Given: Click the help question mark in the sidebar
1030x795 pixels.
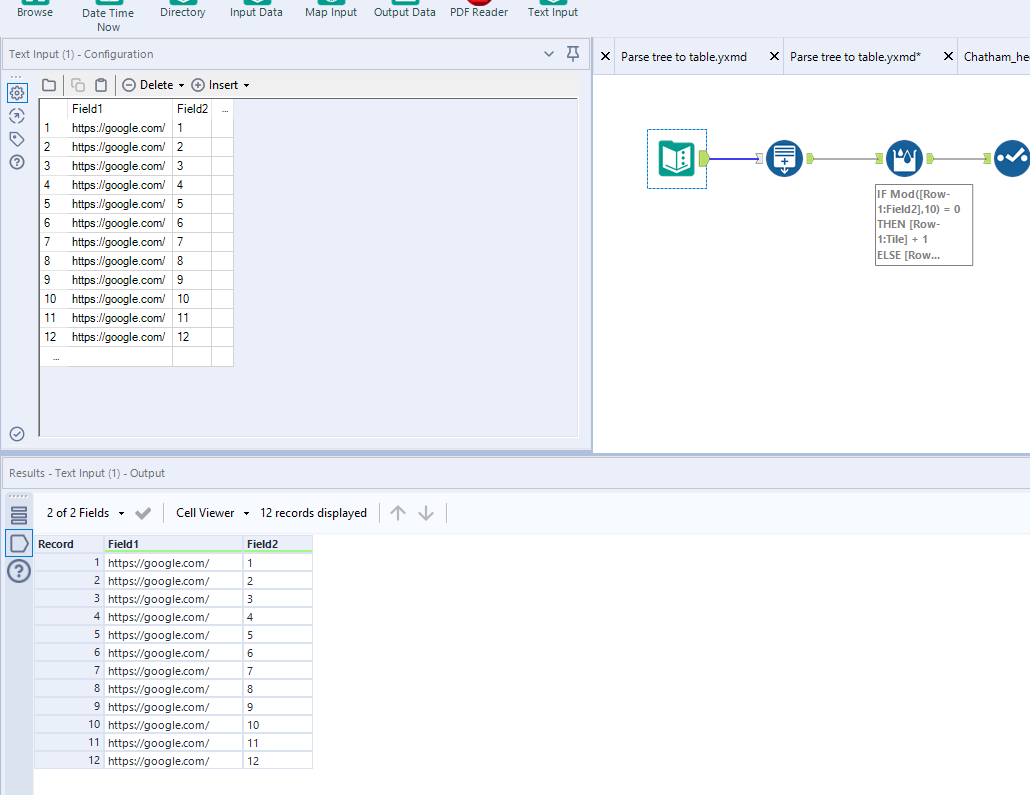Looking at the screenshot, I should click(16, 161).
